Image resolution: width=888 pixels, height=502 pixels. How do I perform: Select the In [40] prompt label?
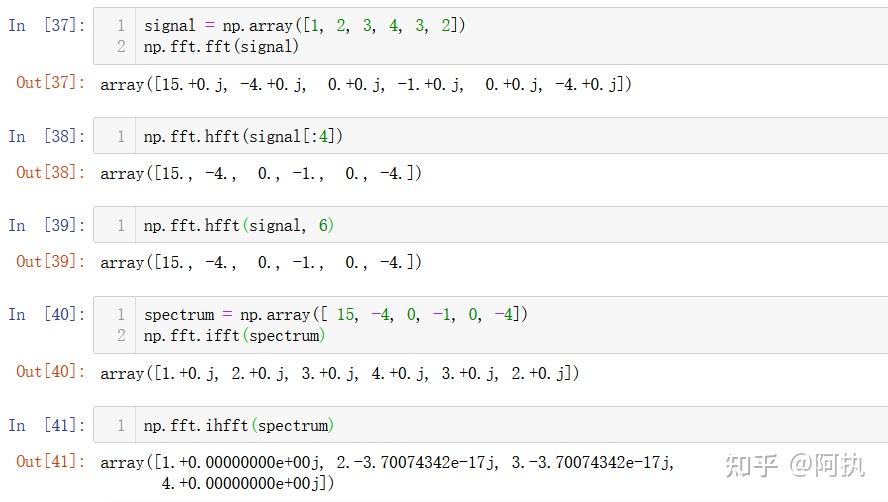coord(46,314)
